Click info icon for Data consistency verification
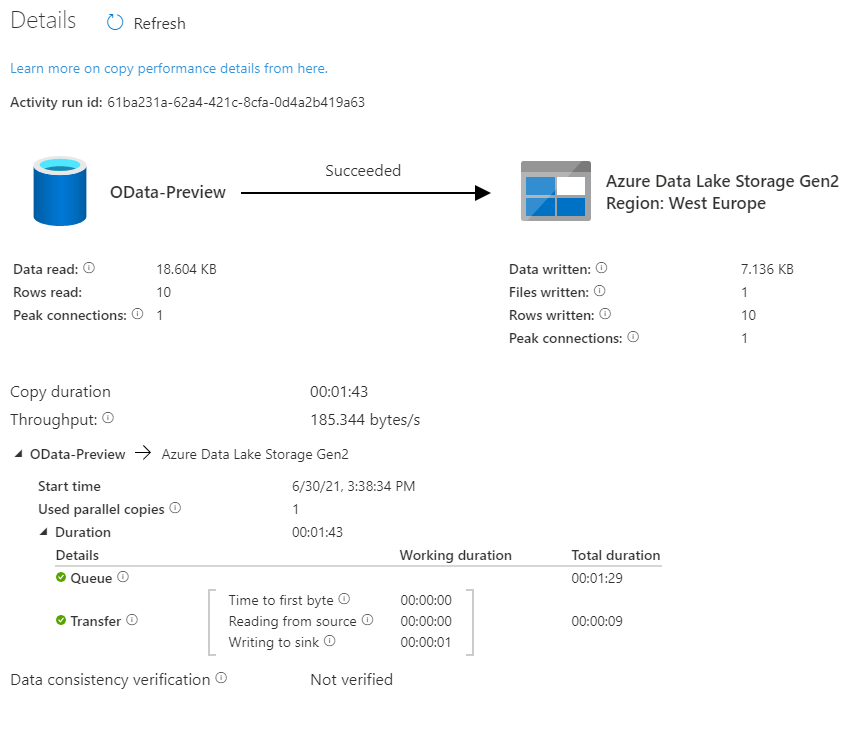The height and width of the screenshot is (755, 861). 221,678
